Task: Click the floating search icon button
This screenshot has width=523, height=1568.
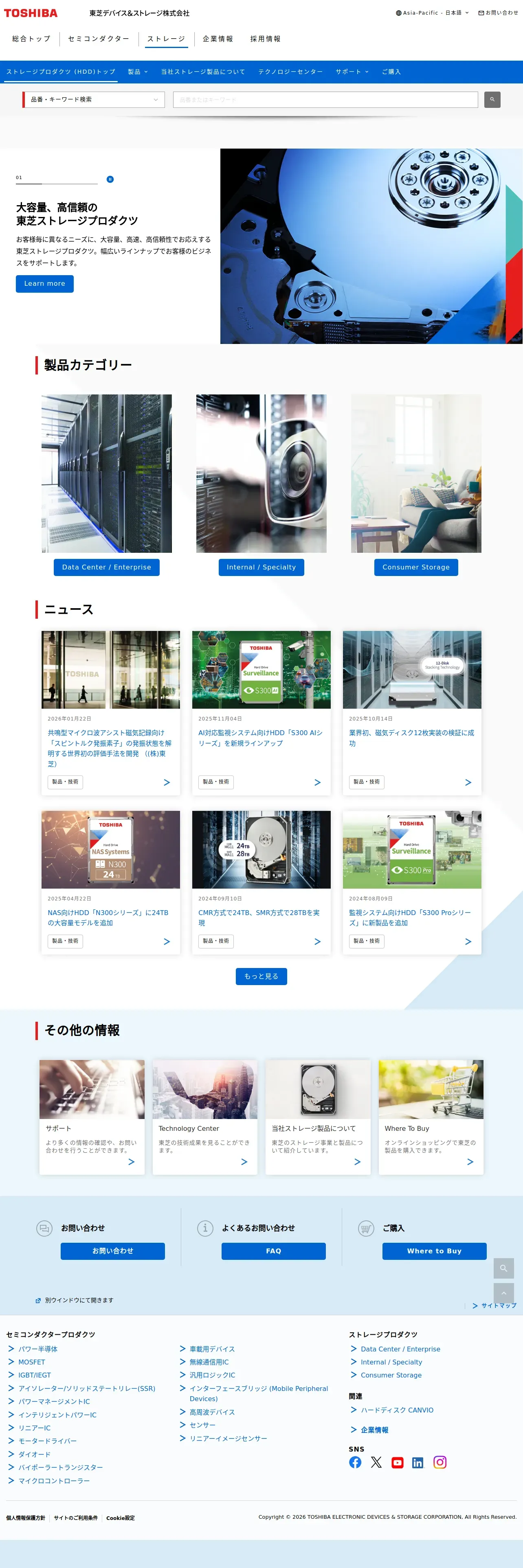Action: [503, 1268]
